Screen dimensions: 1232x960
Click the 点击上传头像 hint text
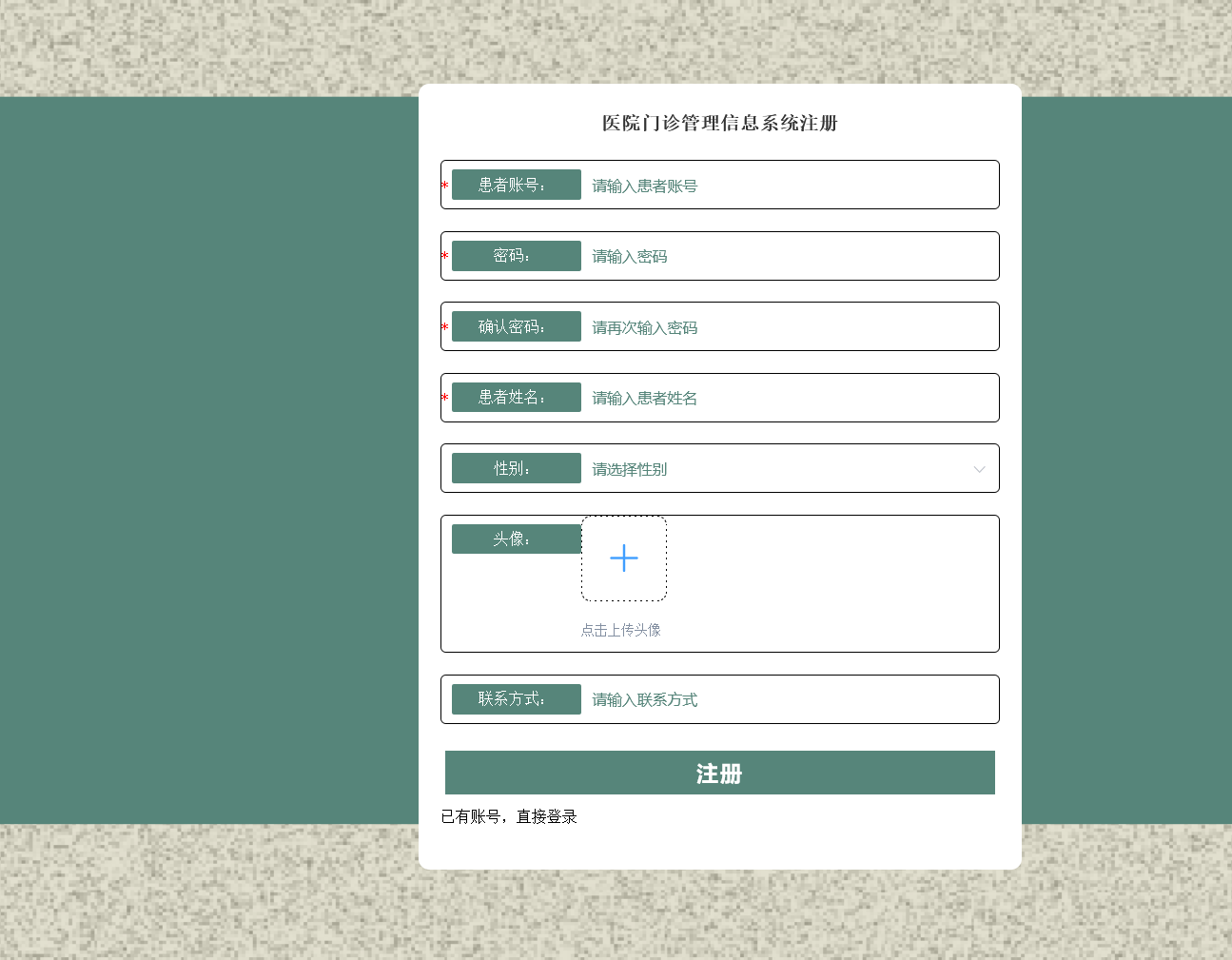(x=620, y=630)
